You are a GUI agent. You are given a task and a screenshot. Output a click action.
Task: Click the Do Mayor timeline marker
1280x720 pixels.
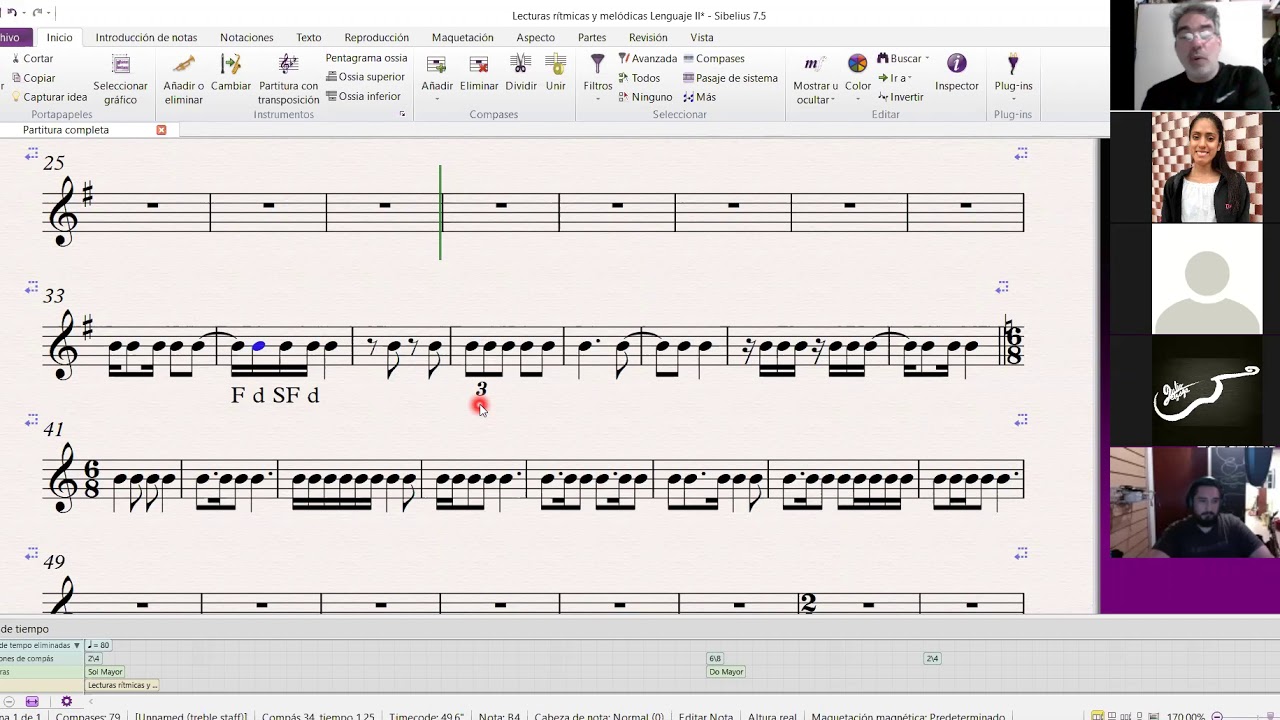(726, 672)
